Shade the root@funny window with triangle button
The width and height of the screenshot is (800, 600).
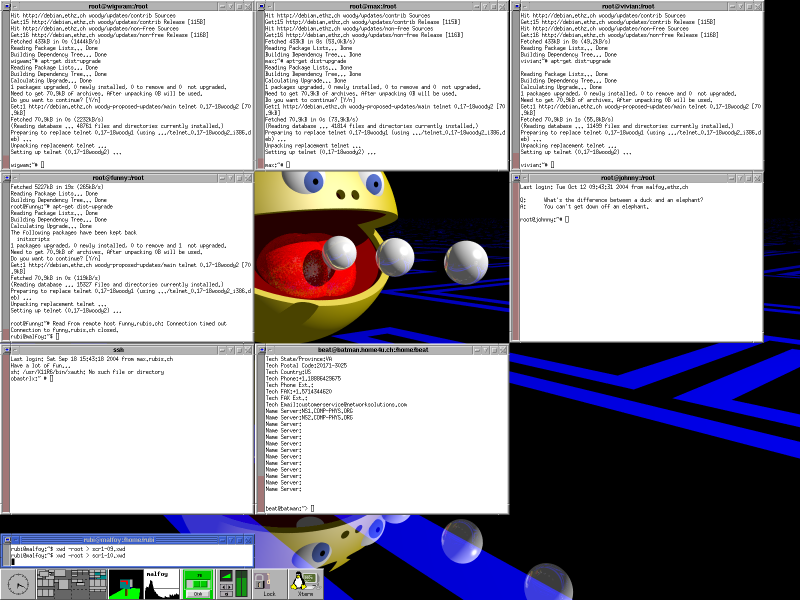tap(231, 178)
